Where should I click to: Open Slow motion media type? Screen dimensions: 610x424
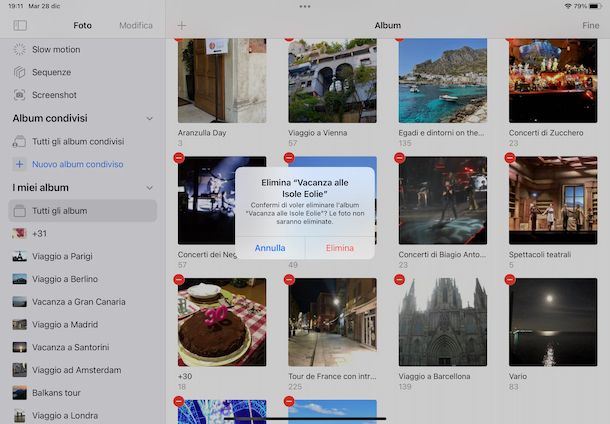[x=82, y=49]
